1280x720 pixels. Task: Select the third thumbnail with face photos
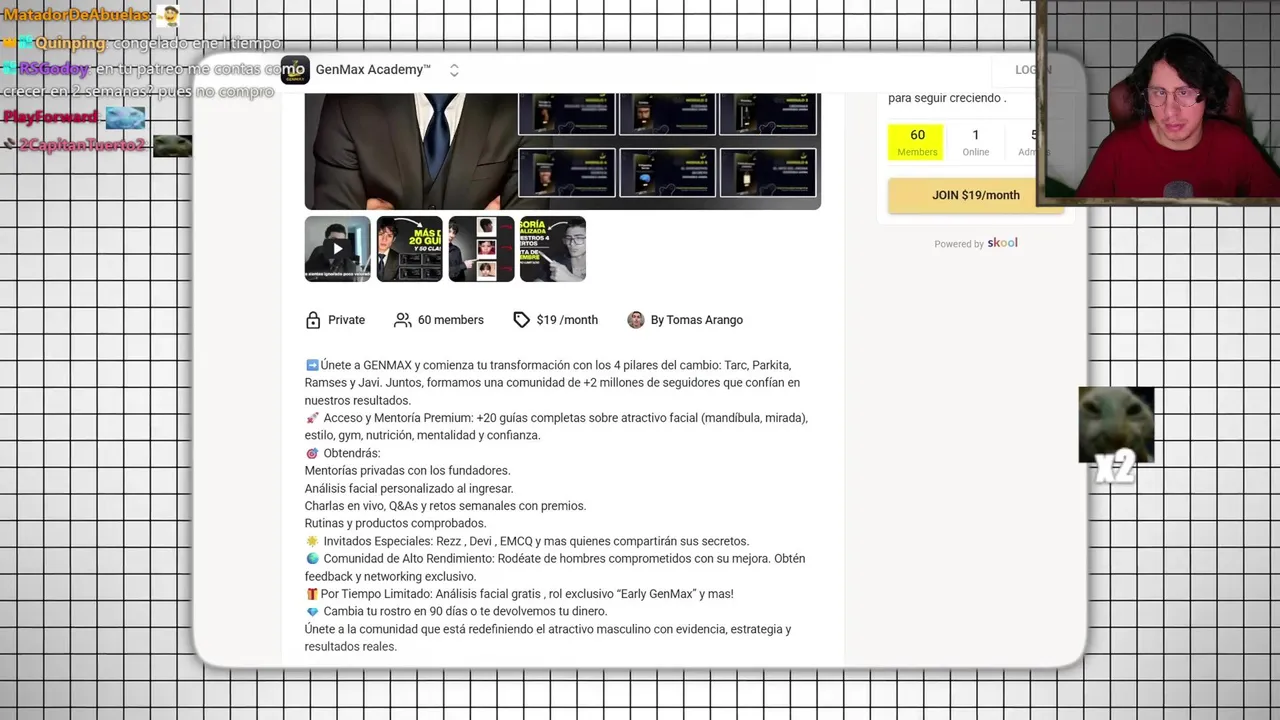[481, 249]
